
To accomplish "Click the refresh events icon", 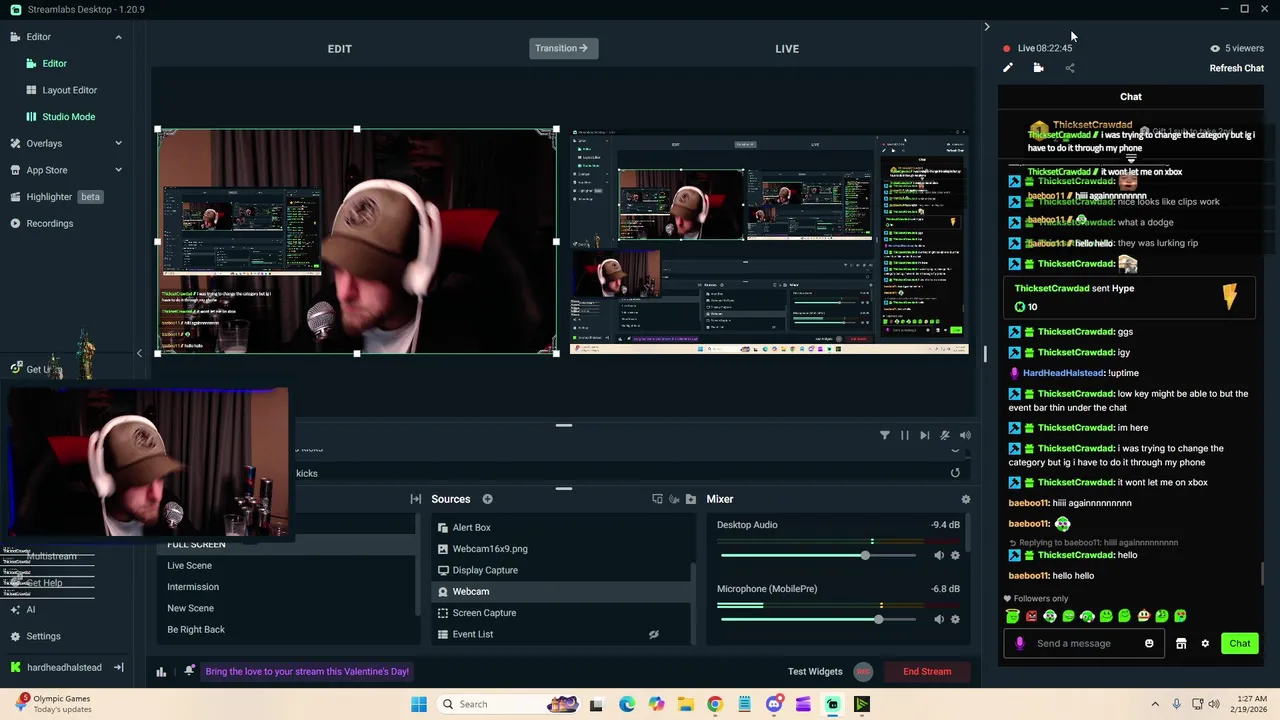I will 955,473.
